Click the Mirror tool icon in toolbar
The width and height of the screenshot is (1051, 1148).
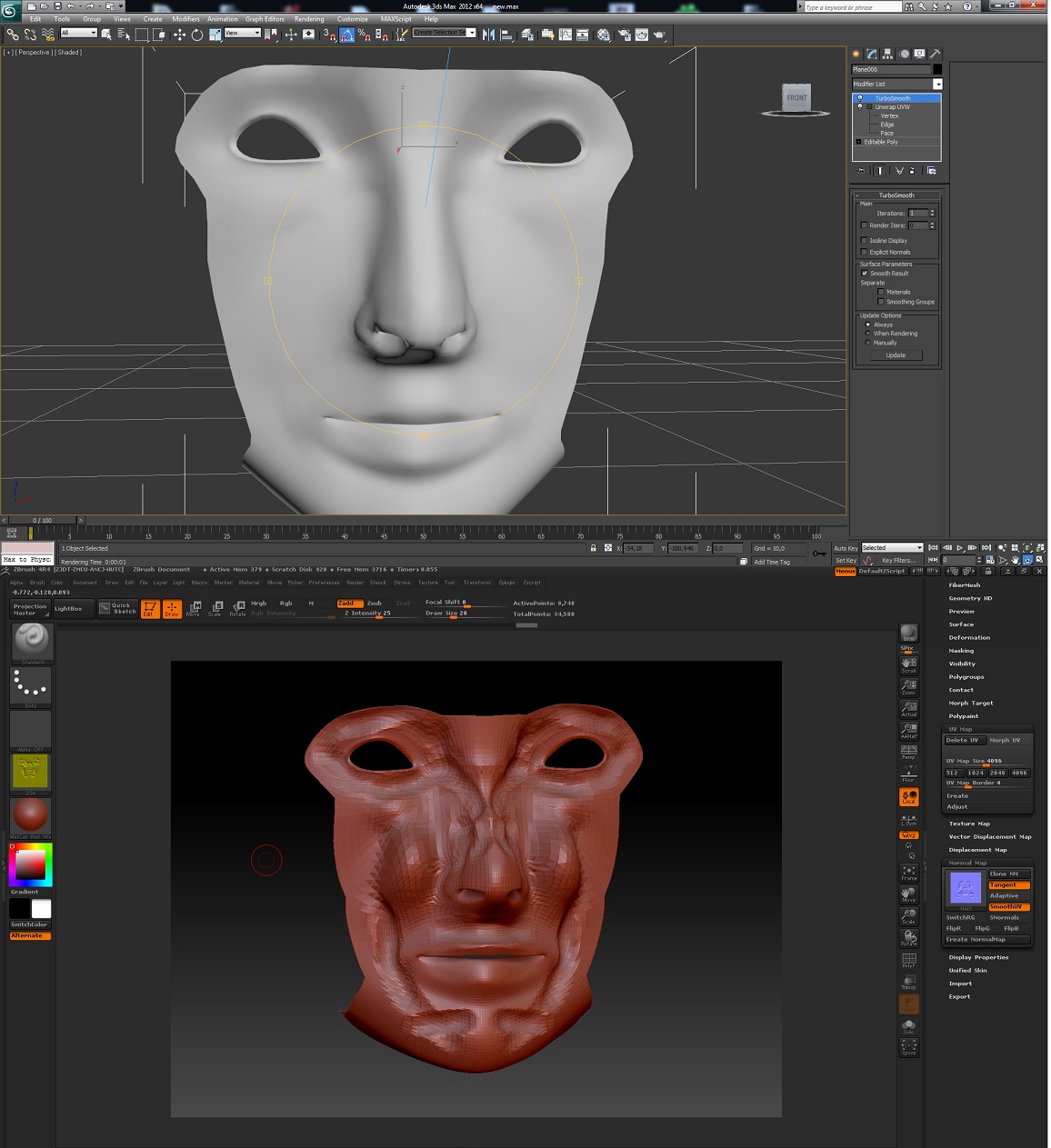point(488,35)
